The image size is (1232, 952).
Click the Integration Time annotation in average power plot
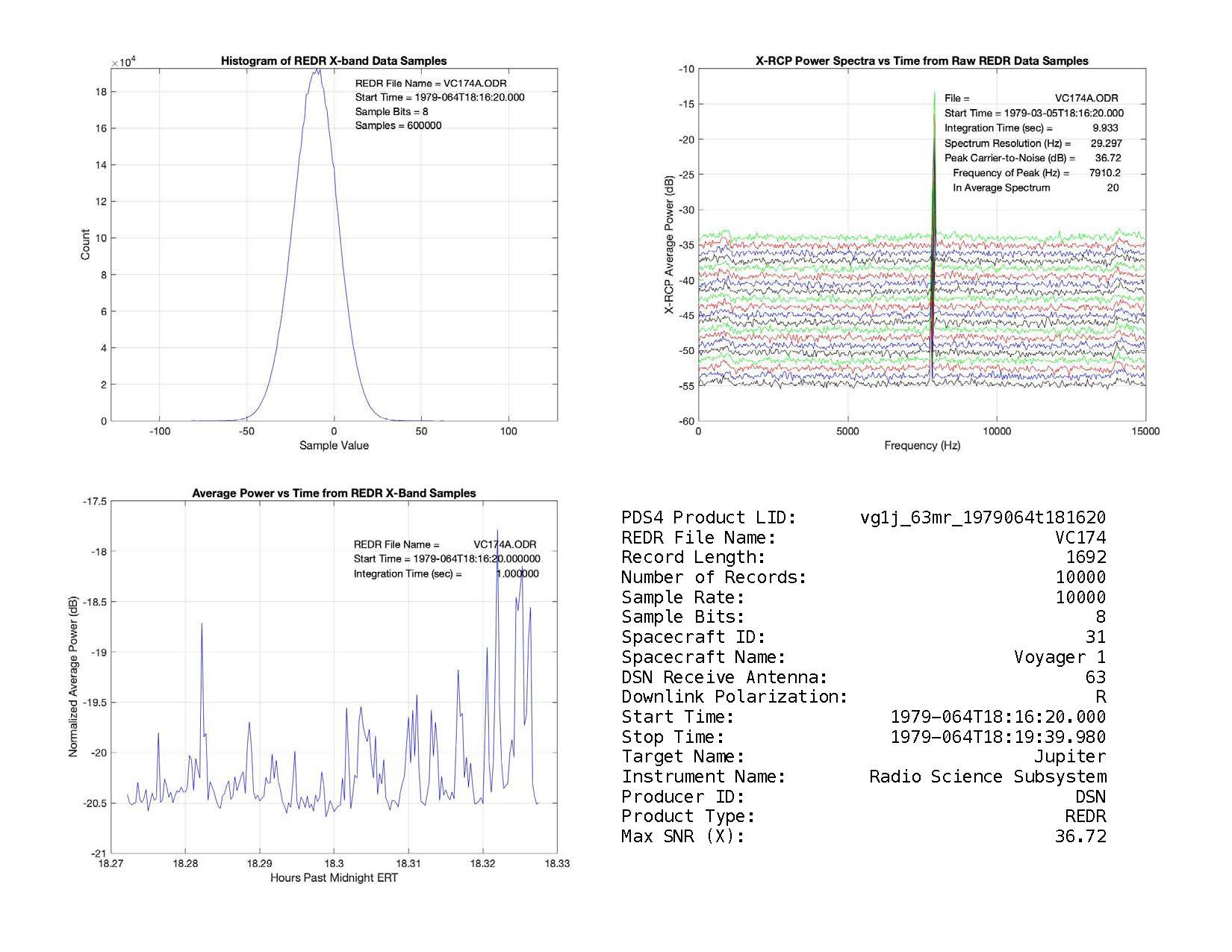coord(408,574)
